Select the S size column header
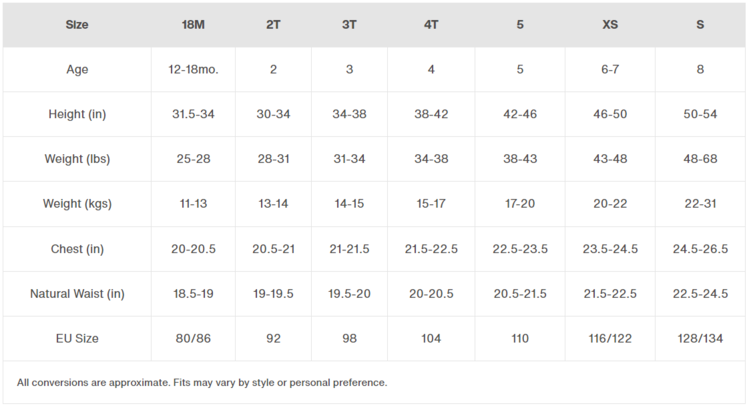The image size is (749, 408). coord(700,24)
